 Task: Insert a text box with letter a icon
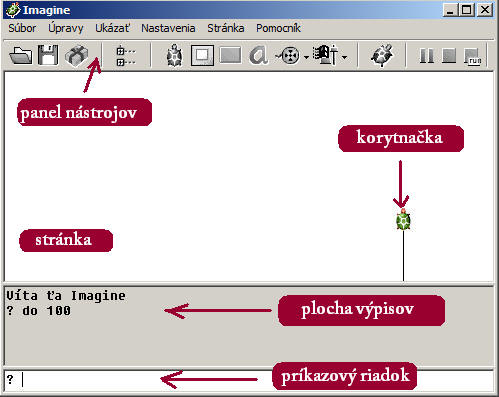tap(258, 55)
